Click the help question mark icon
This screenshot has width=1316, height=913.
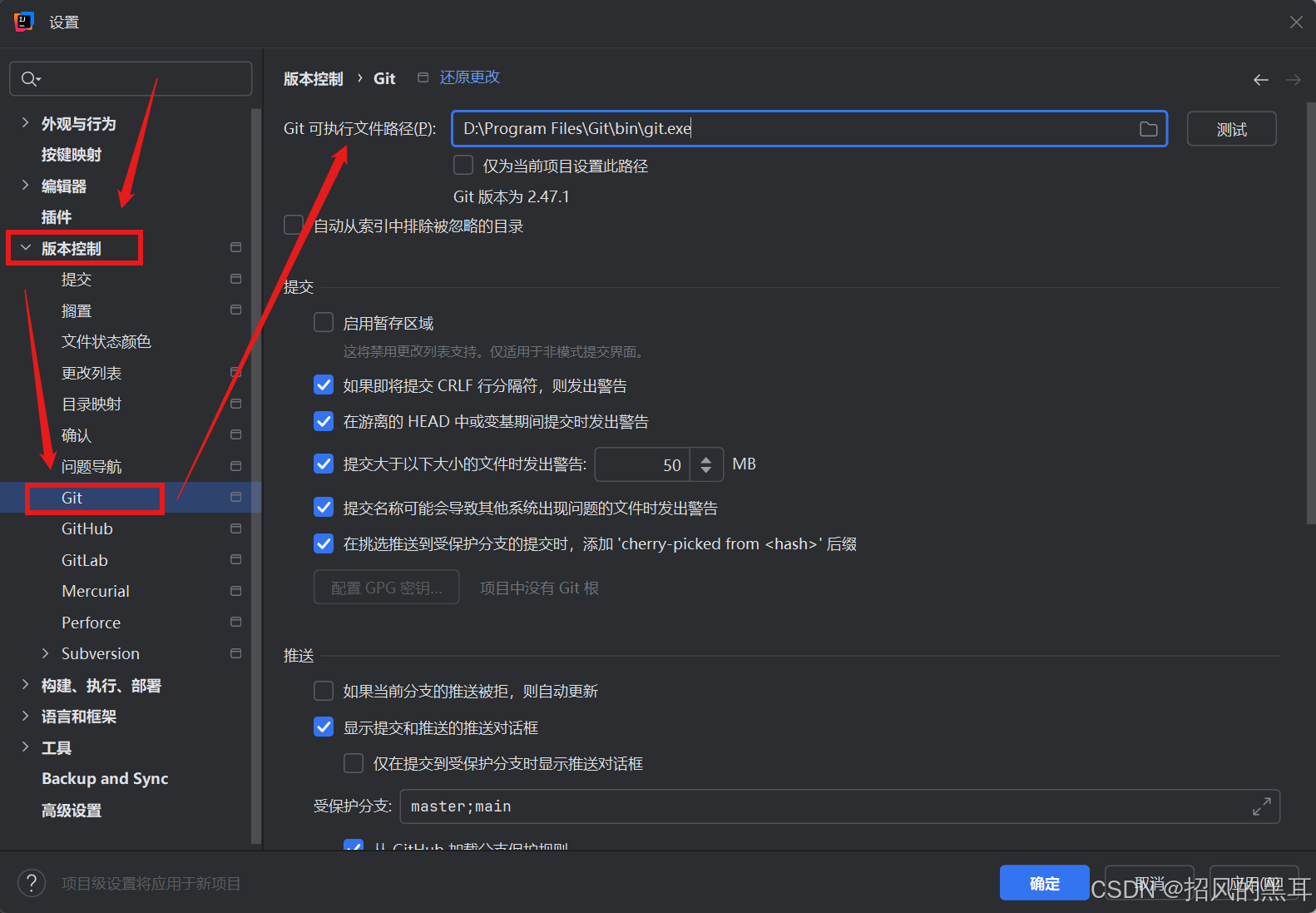click(32, 883)
